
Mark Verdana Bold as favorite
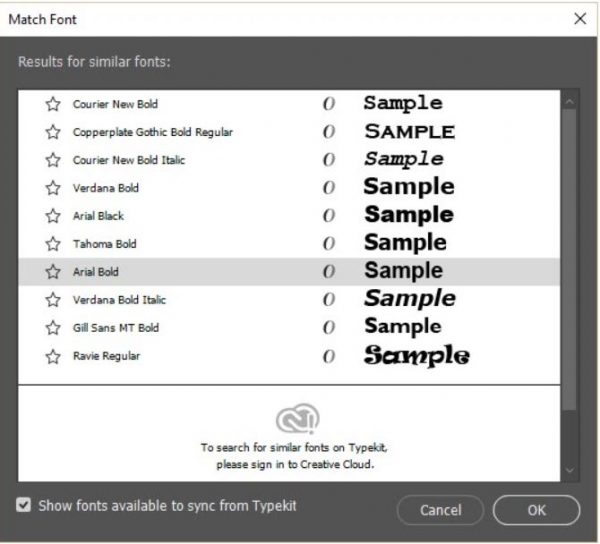click(x=53, y=188)
